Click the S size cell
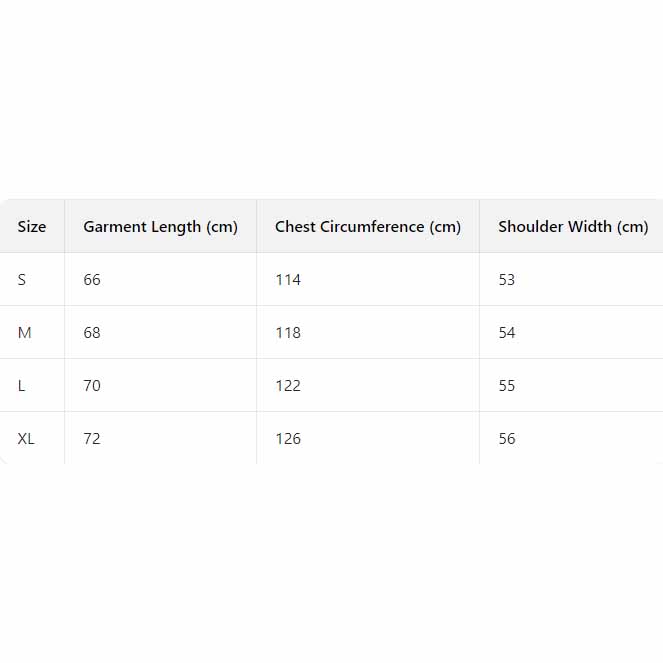The image size is (663, 663). click(x=22, y=280)
